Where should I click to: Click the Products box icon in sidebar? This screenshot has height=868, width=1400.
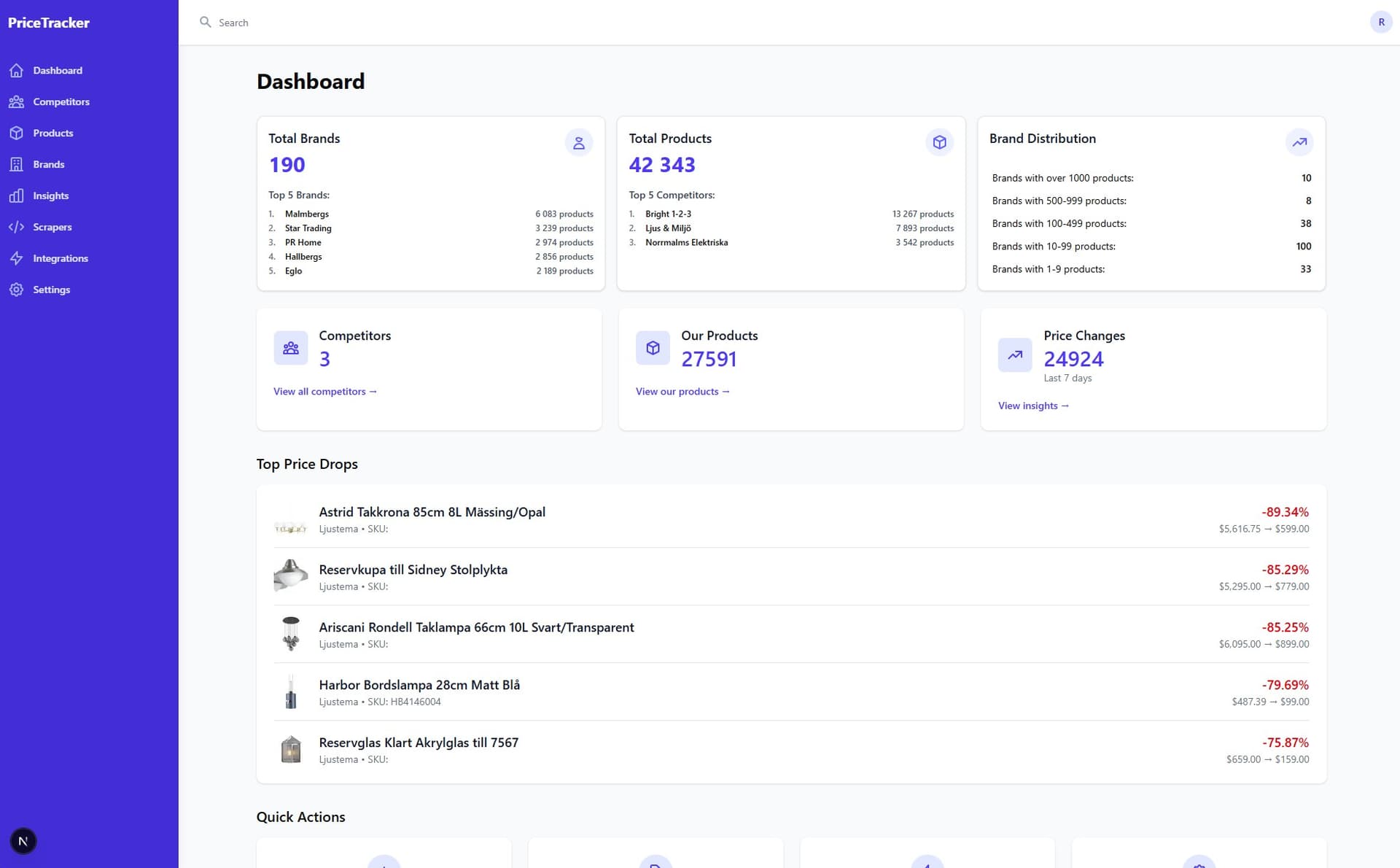pyautogui.click(x=16, y=133)
